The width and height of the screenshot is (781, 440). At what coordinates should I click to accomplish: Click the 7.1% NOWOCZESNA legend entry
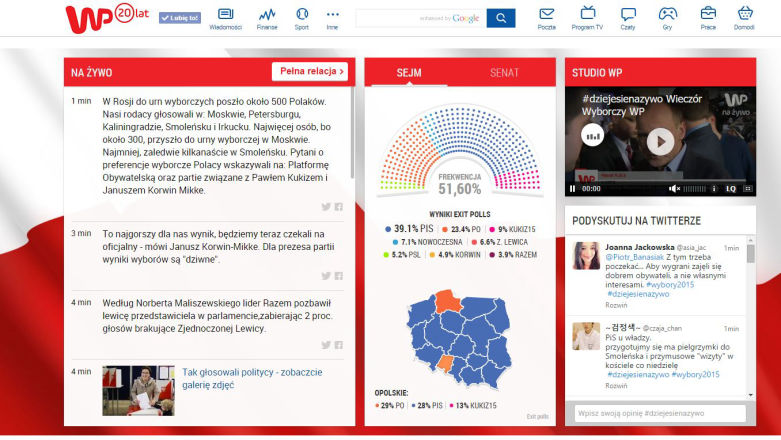(427, 242)
